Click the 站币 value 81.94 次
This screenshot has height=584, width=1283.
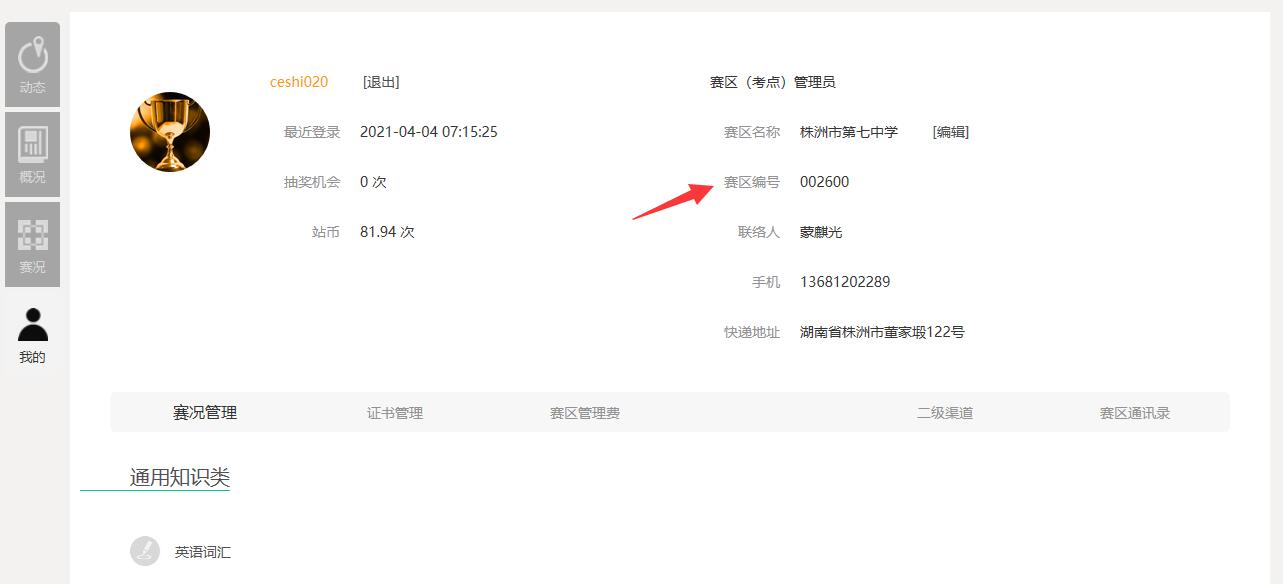[387, 232]
